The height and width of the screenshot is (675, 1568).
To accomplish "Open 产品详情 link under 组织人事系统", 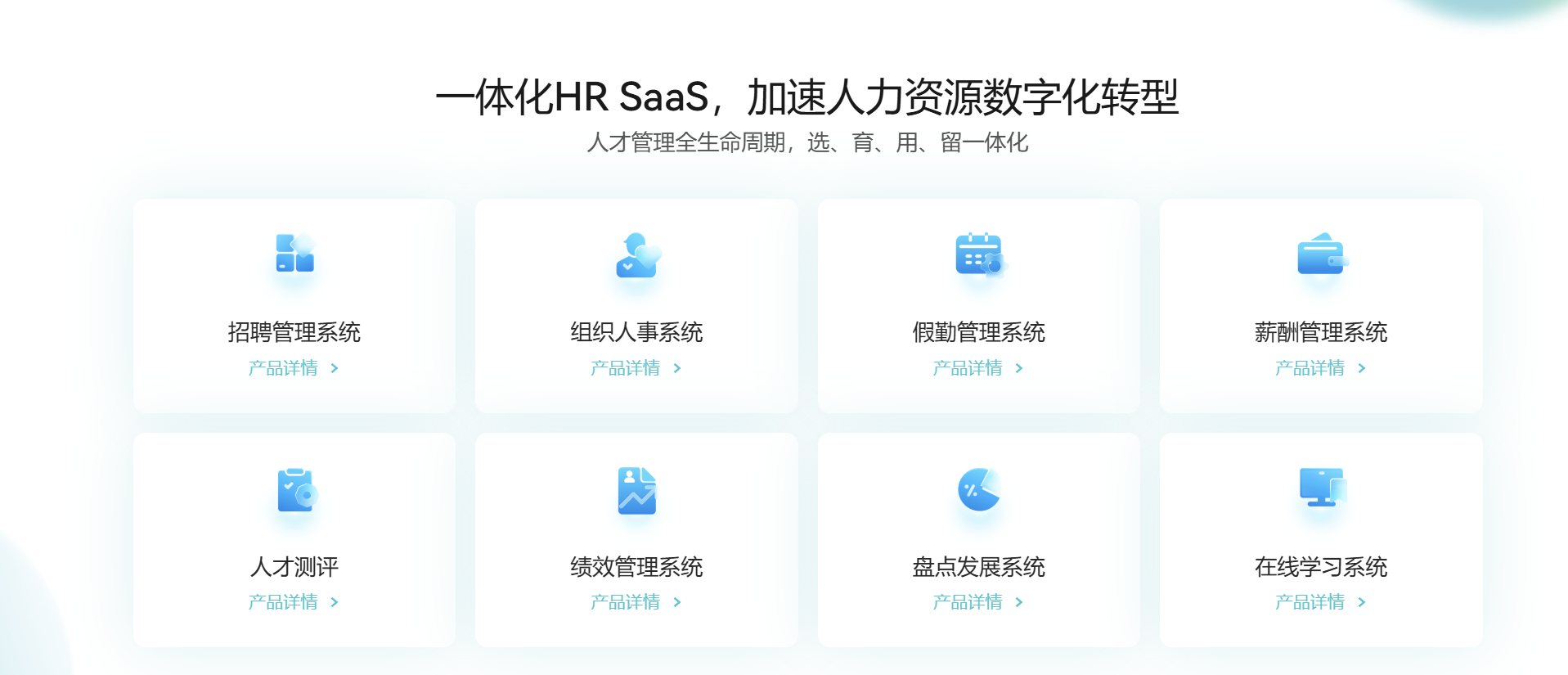I will point(625,368).
